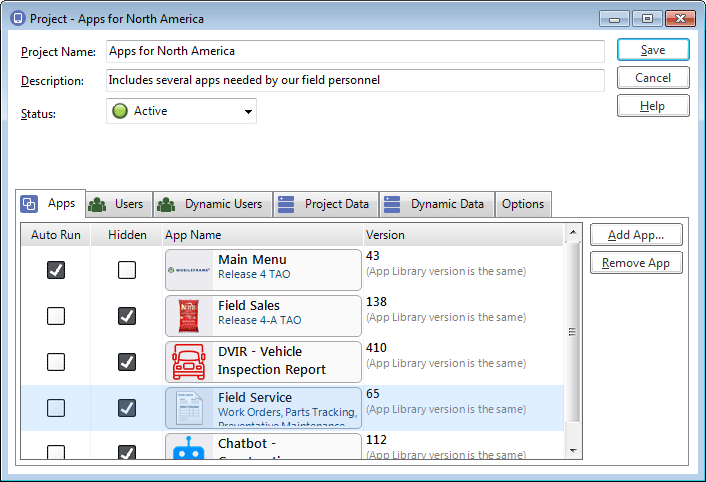706x482 pixels.
Task: Click the Main Menu MobileFrame logo thumbnail
Action: tap(189, 270)
